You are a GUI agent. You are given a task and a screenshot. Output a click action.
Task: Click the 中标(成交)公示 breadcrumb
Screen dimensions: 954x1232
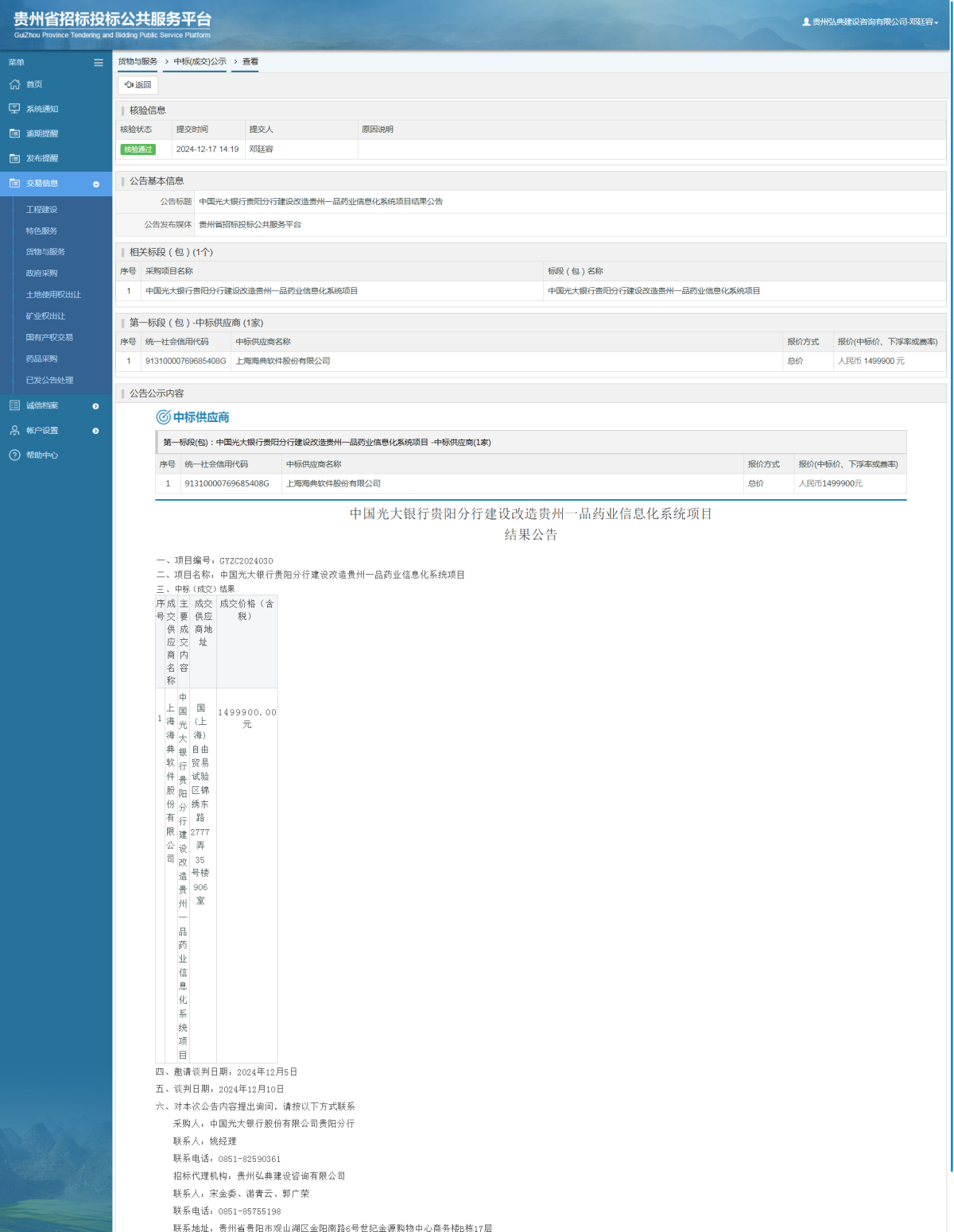[x=200, y=62]
